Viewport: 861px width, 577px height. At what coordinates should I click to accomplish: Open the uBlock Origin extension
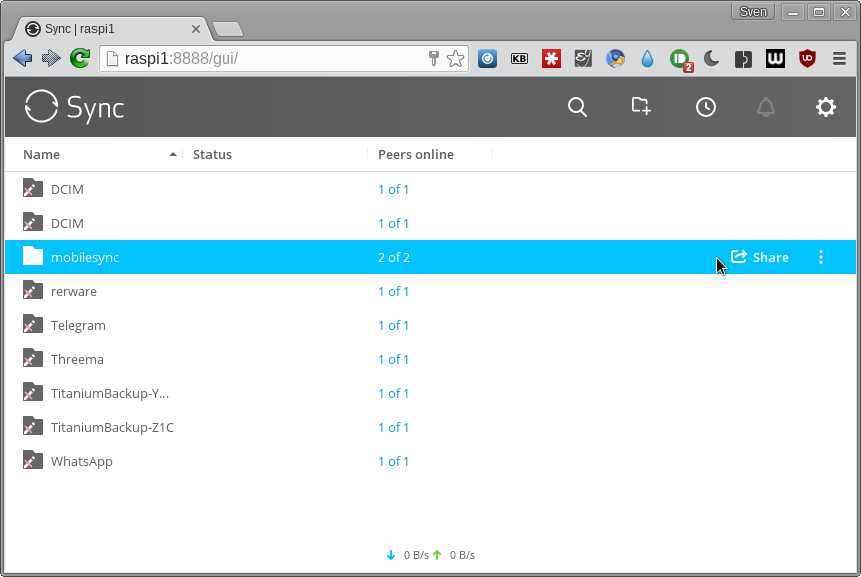pos(806,58)
